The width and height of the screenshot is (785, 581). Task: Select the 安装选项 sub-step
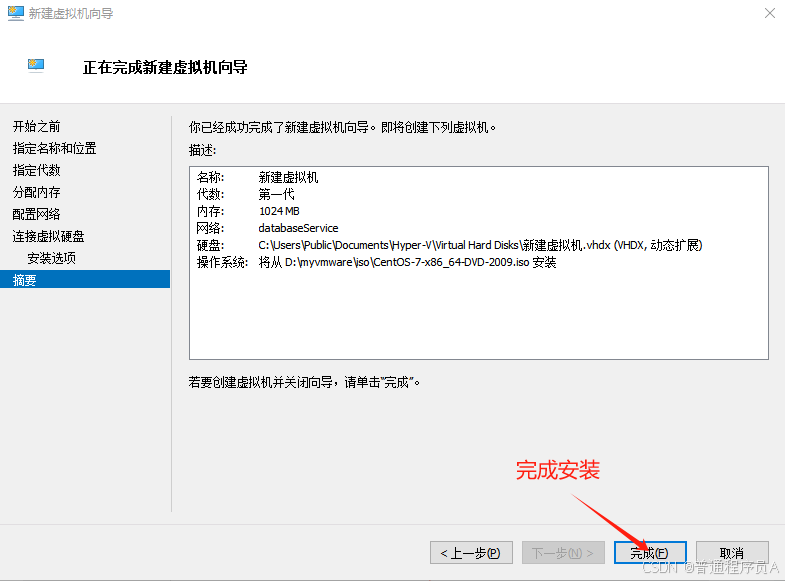pyautogui.click(x=52, y=258)
